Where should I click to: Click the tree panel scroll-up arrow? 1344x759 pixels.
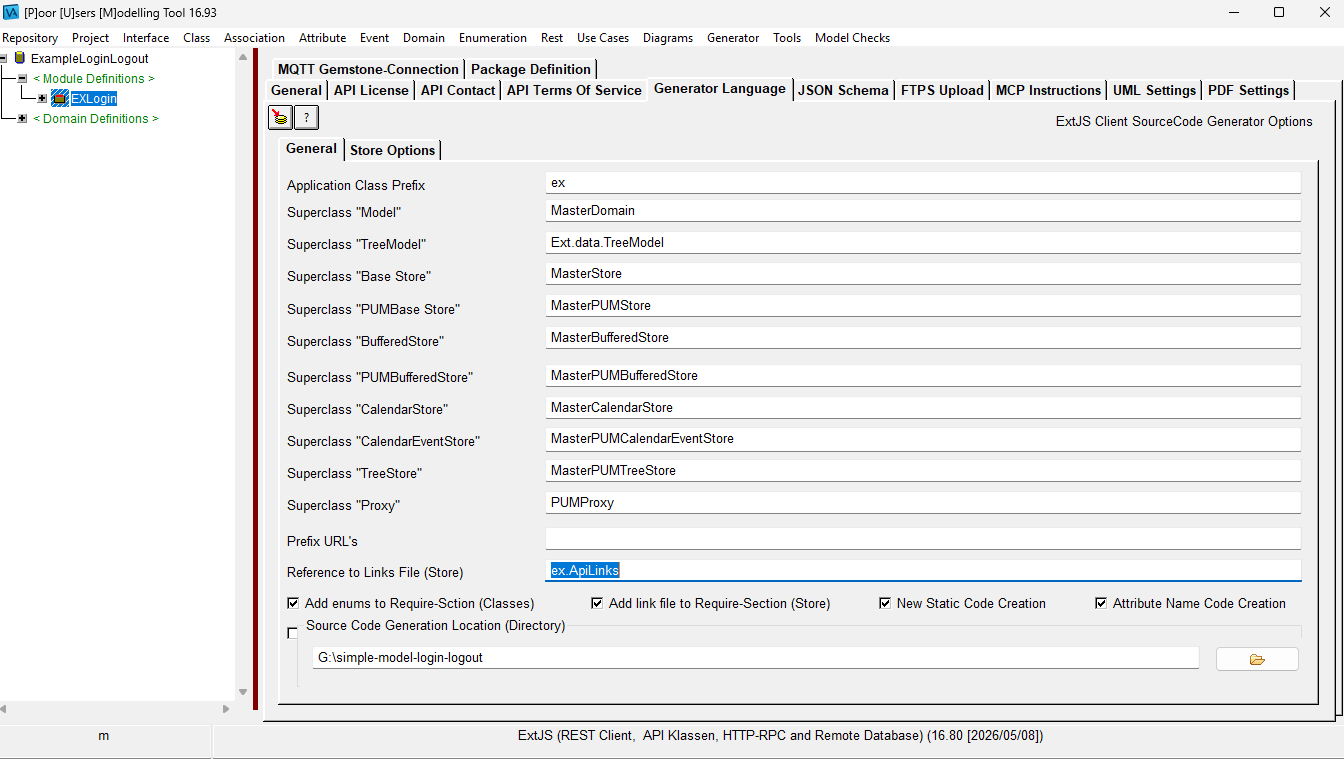242,57
